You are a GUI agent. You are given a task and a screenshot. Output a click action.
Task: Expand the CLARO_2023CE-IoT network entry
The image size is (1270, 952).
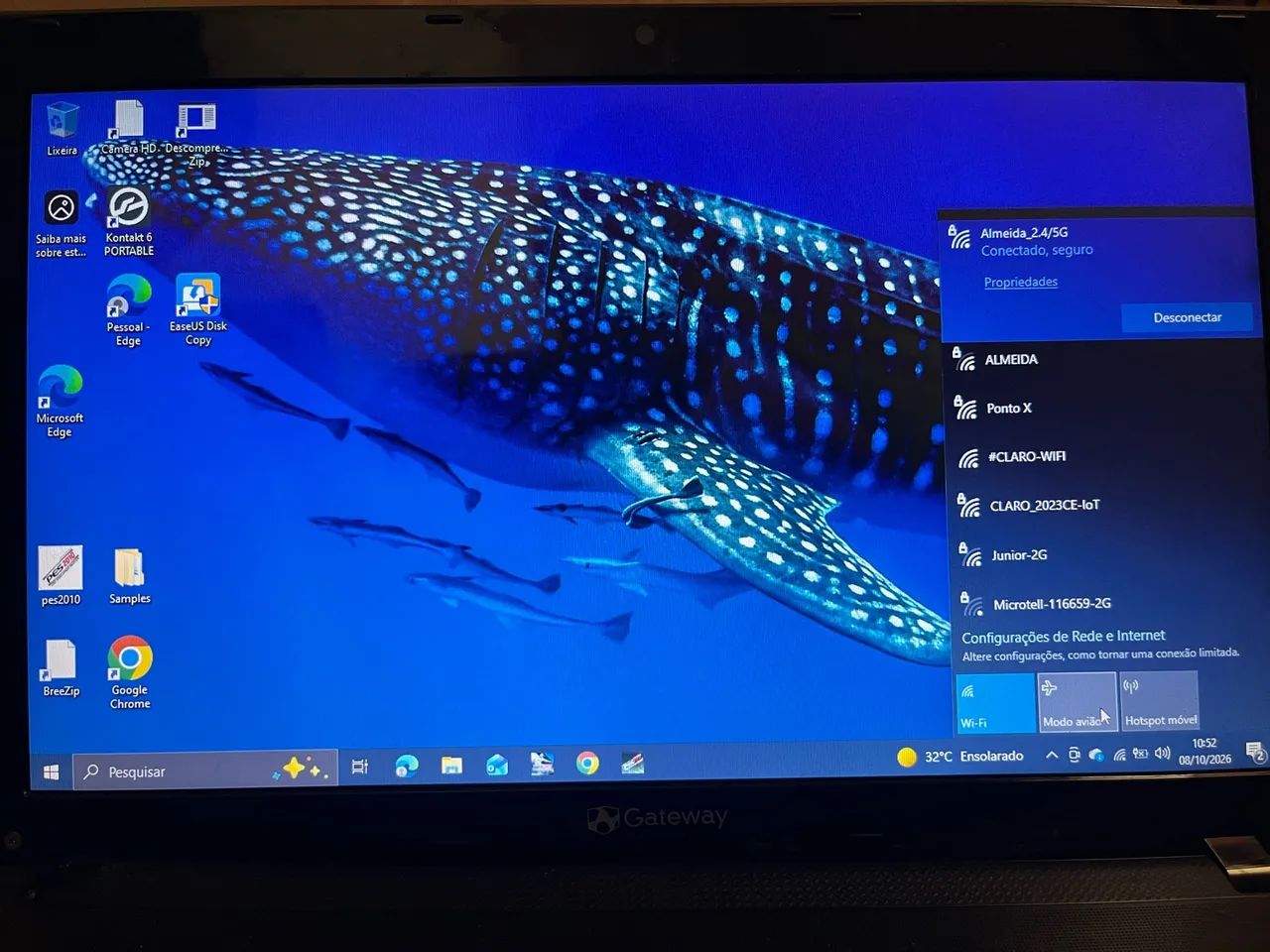tap(1101, 505)
